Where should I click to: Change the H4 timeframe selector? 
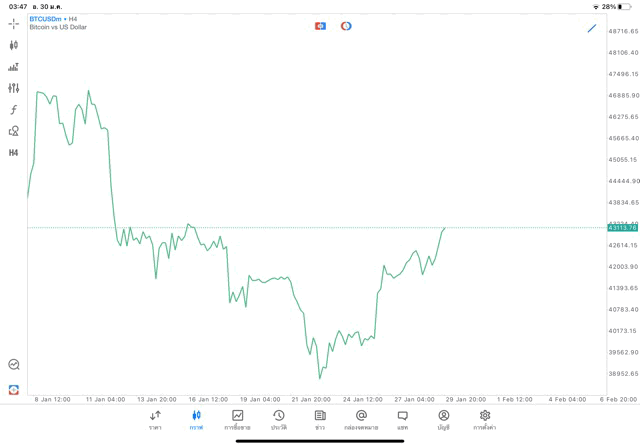[14, 153]
